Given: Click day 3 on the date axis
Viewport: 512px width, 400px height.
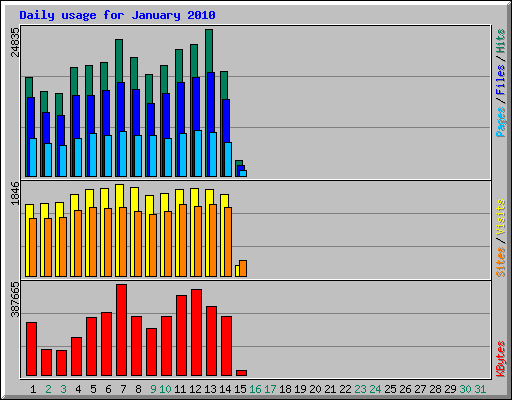Looking at the screenshot, I should [x=63, y=389].
